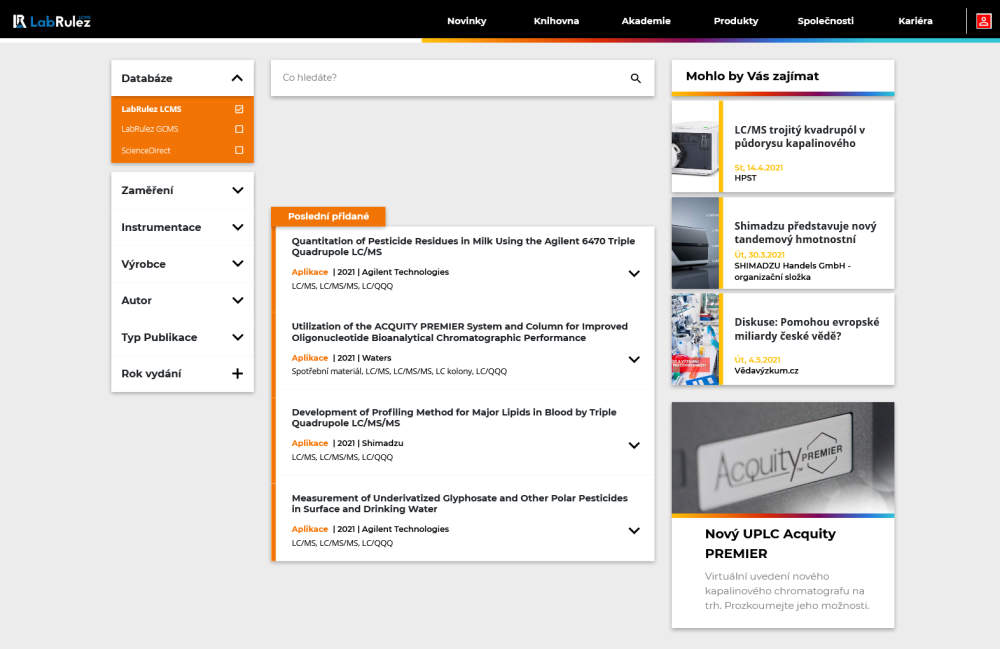Click 'HPST' source text
1000x649 pixels.
(x=745, y=178)
